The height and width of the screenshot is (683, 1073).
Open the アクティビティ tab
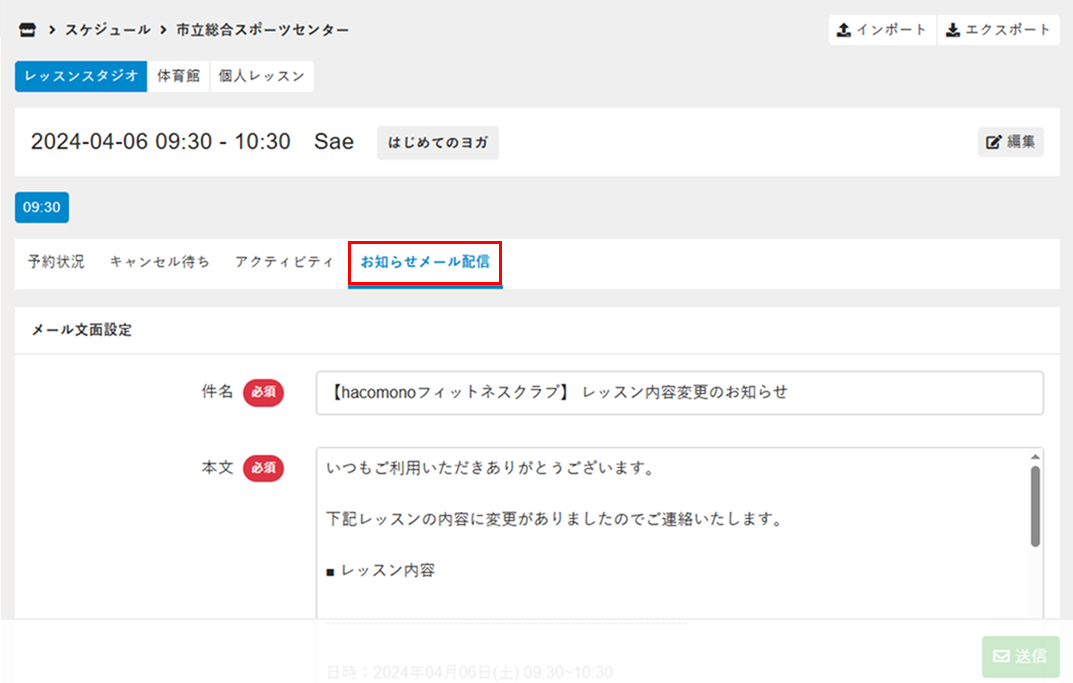[x=284, y=263]
